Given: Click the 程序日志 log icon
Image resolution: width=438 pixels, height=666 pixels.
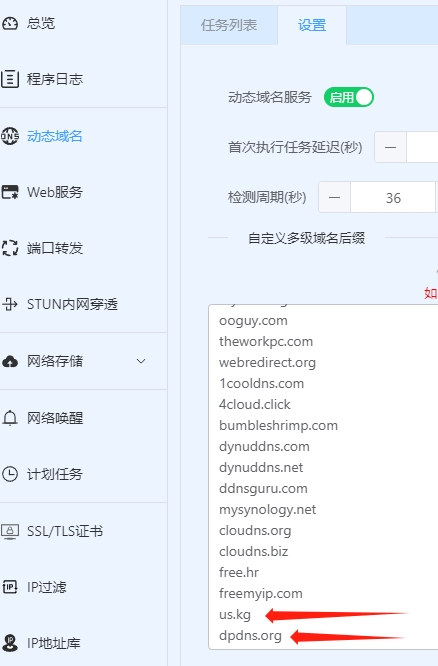Looking at the screenshot, I should point(10,79).
